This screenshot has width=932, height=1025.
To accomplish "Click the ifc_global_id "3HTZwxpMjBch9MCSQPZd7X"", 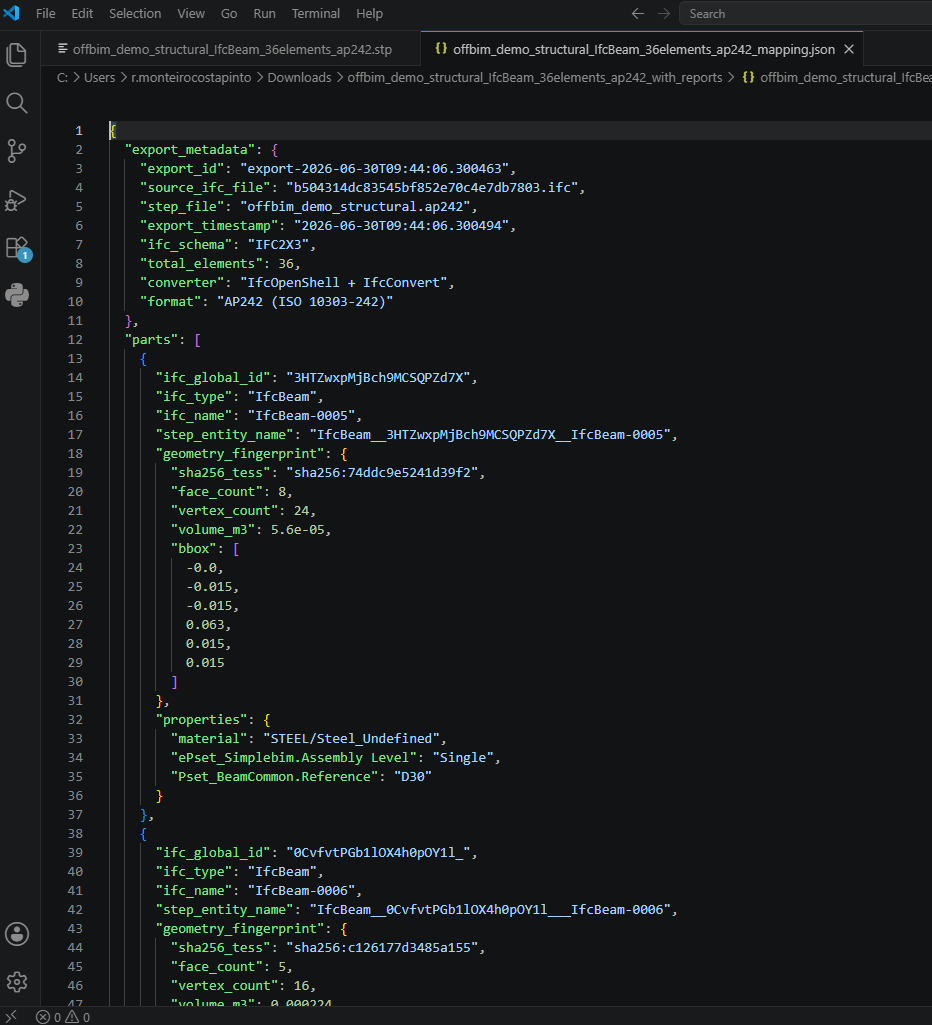I will tap(378, 378).
